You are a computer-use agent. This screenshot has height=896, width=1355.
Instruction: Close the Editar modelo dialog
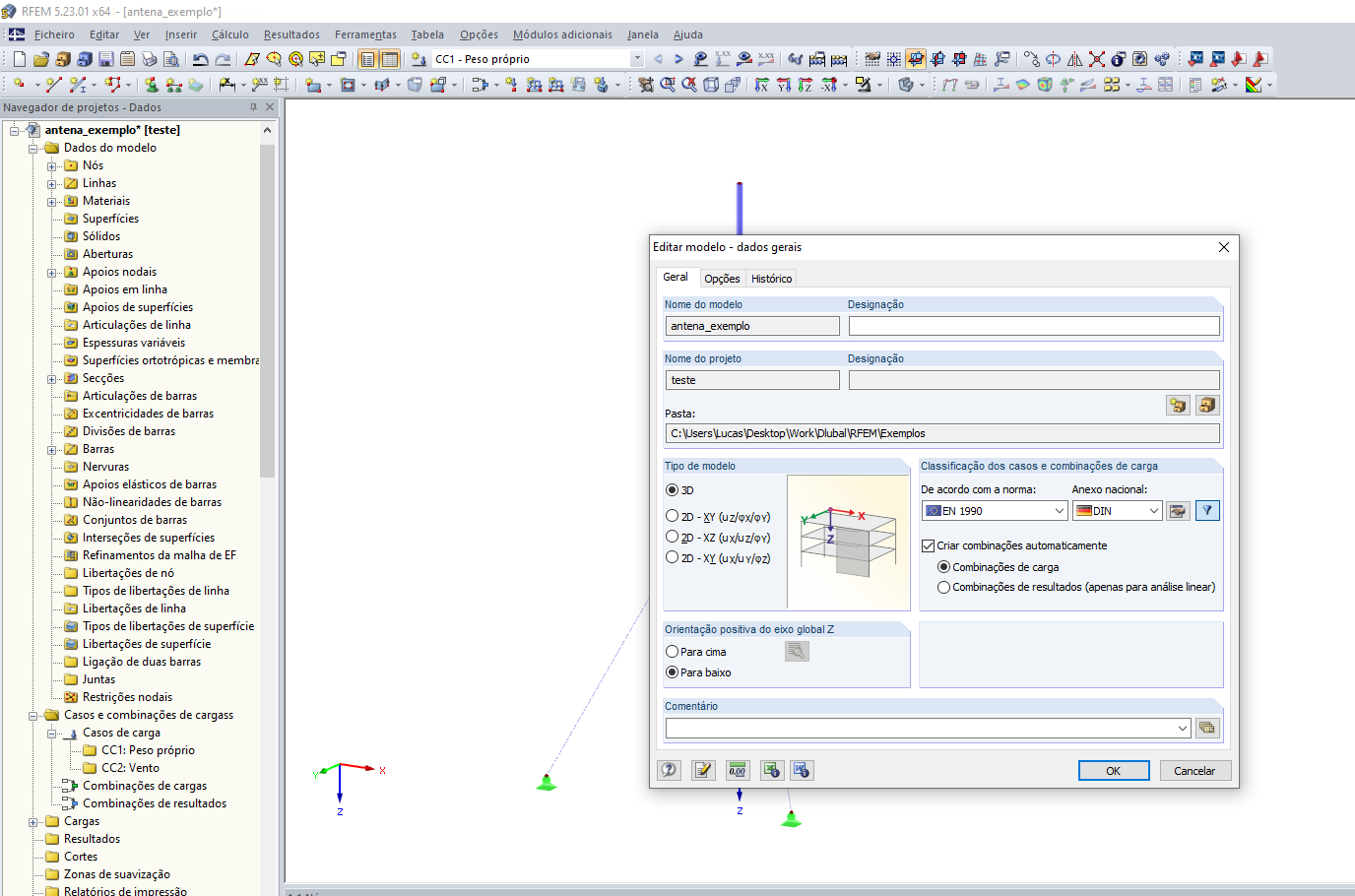(1224, 247)
